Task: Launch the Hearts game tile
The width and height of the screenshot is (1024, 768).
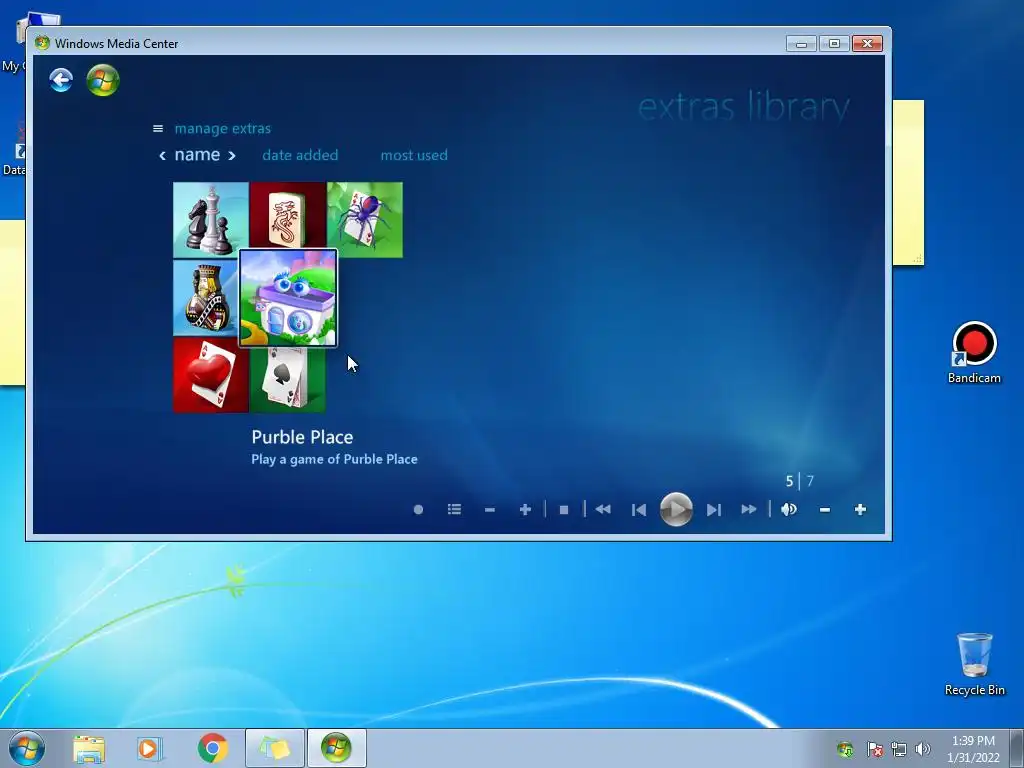Action: (x=210, y=376)
